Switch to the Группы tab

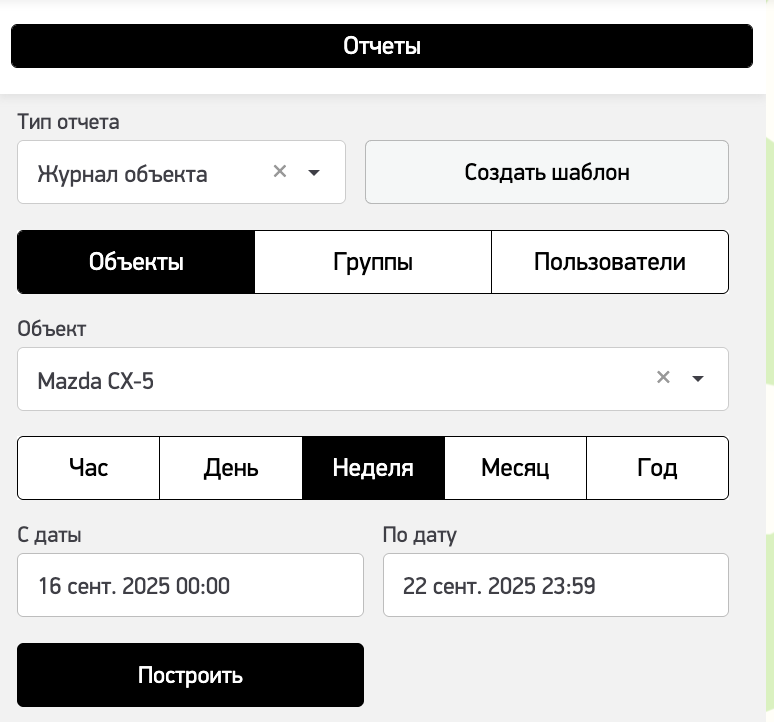click(x=373, y=262)
